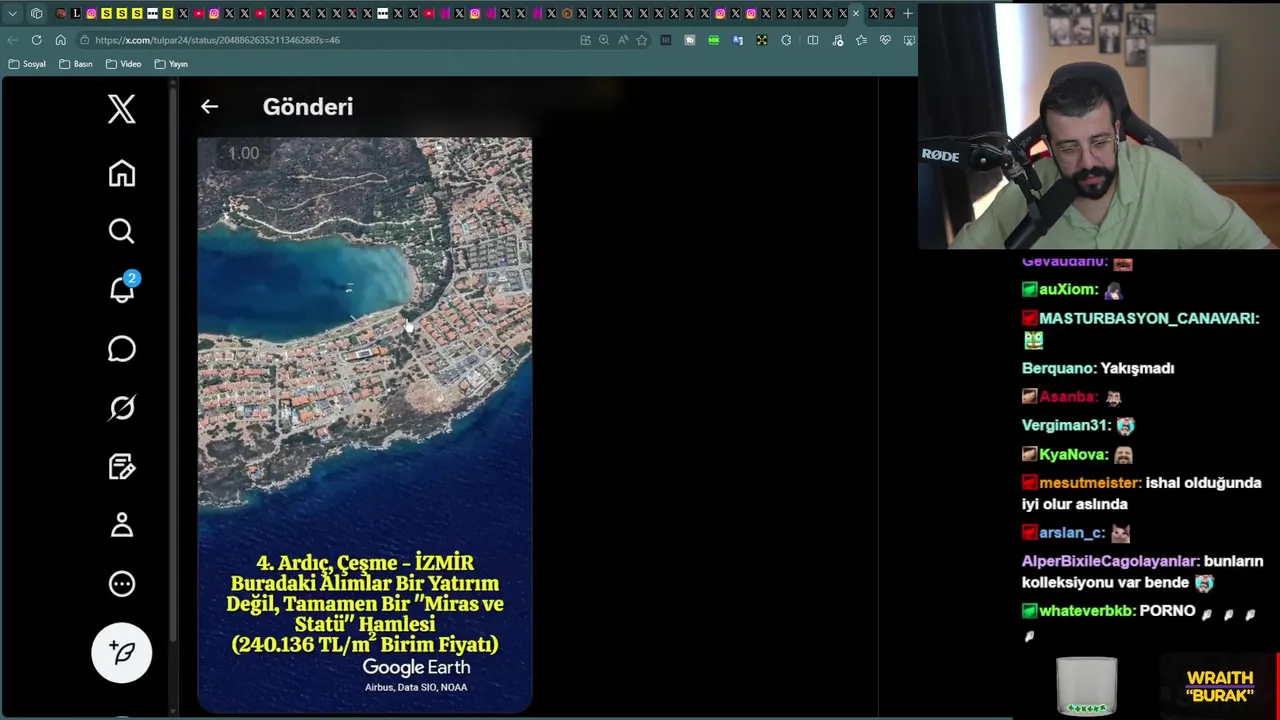Switch to the tab with orange circular favicon

(x=567, y=13)
